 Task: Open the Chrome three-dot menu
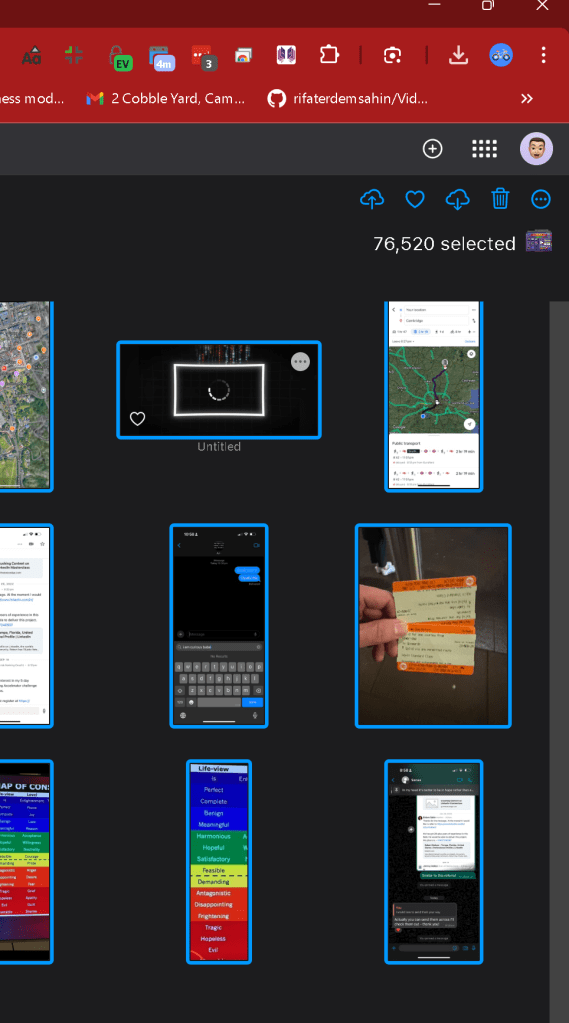(x=543, y=55)
